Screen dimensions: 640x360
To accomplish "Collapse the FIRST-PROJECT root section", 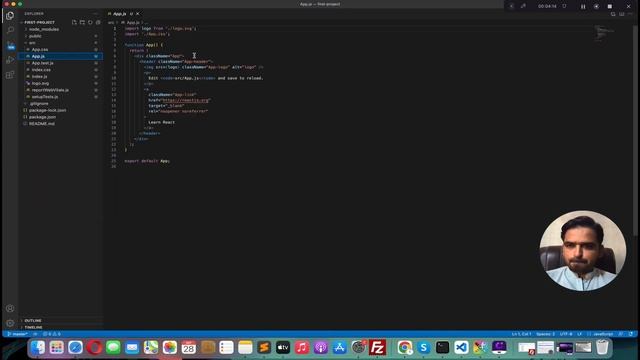I will [x=39, y=22].
